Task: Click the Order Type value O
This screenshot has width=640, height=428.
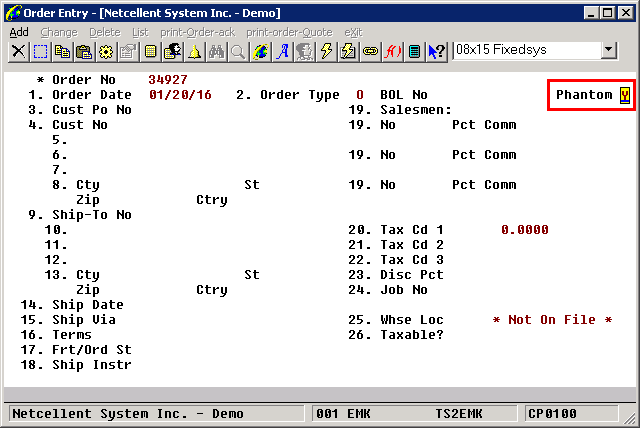Action: click(360, 95)
